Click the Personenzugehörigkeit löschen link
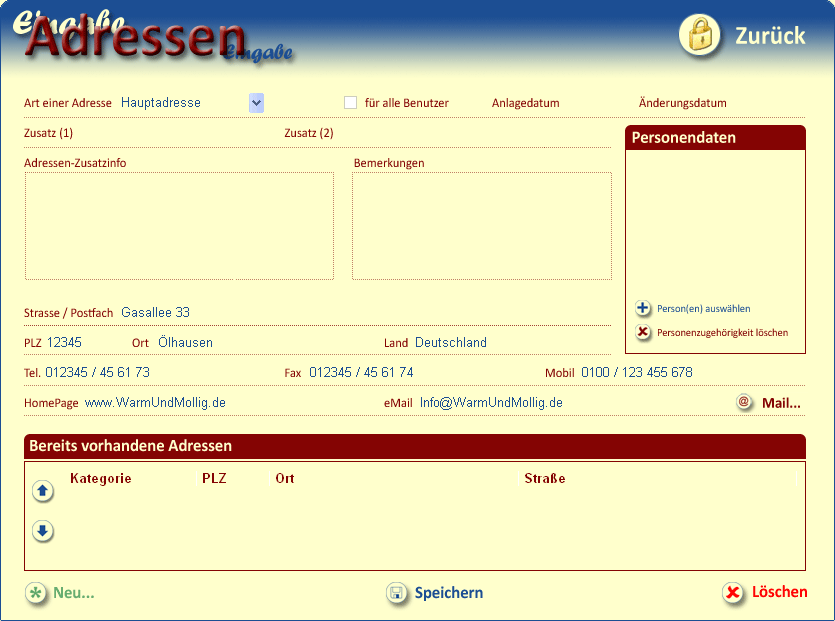The width and height of the screenshot is (835, 621). coord(722,333)
